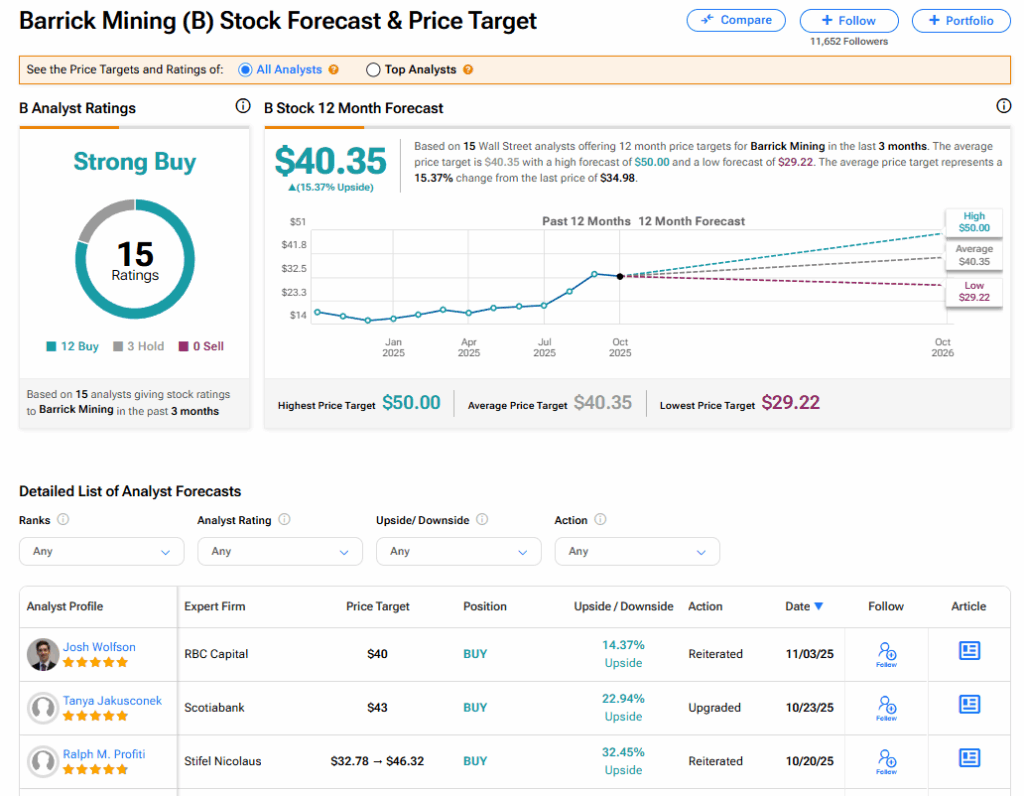Select the All Analysts radio button
Image resolution: width=1024 pixels, height=796 pixels.
coord(245,70)
